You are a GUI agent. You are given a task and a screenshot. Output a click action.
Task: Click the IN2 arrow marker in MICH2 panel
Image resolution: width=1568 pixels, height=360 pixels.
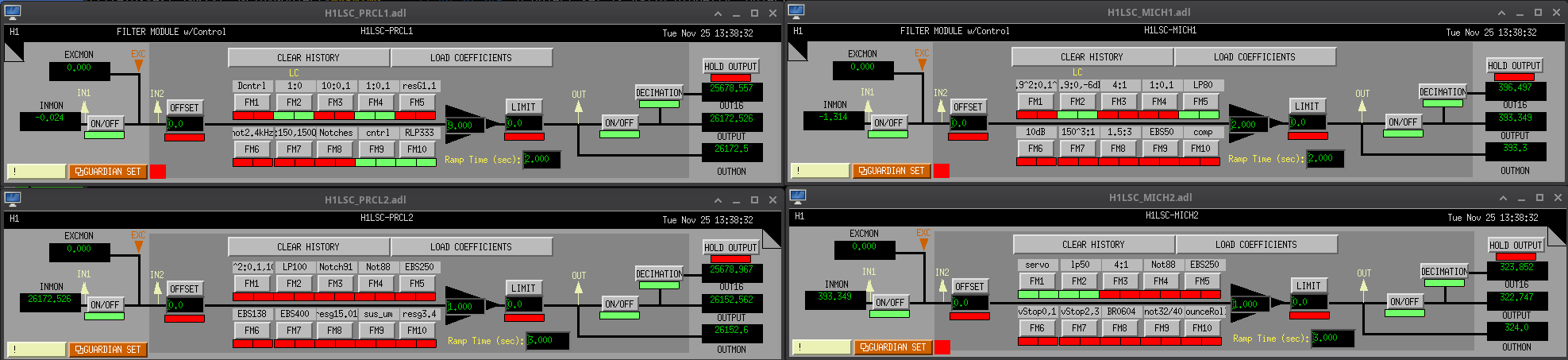pos(942,287)
